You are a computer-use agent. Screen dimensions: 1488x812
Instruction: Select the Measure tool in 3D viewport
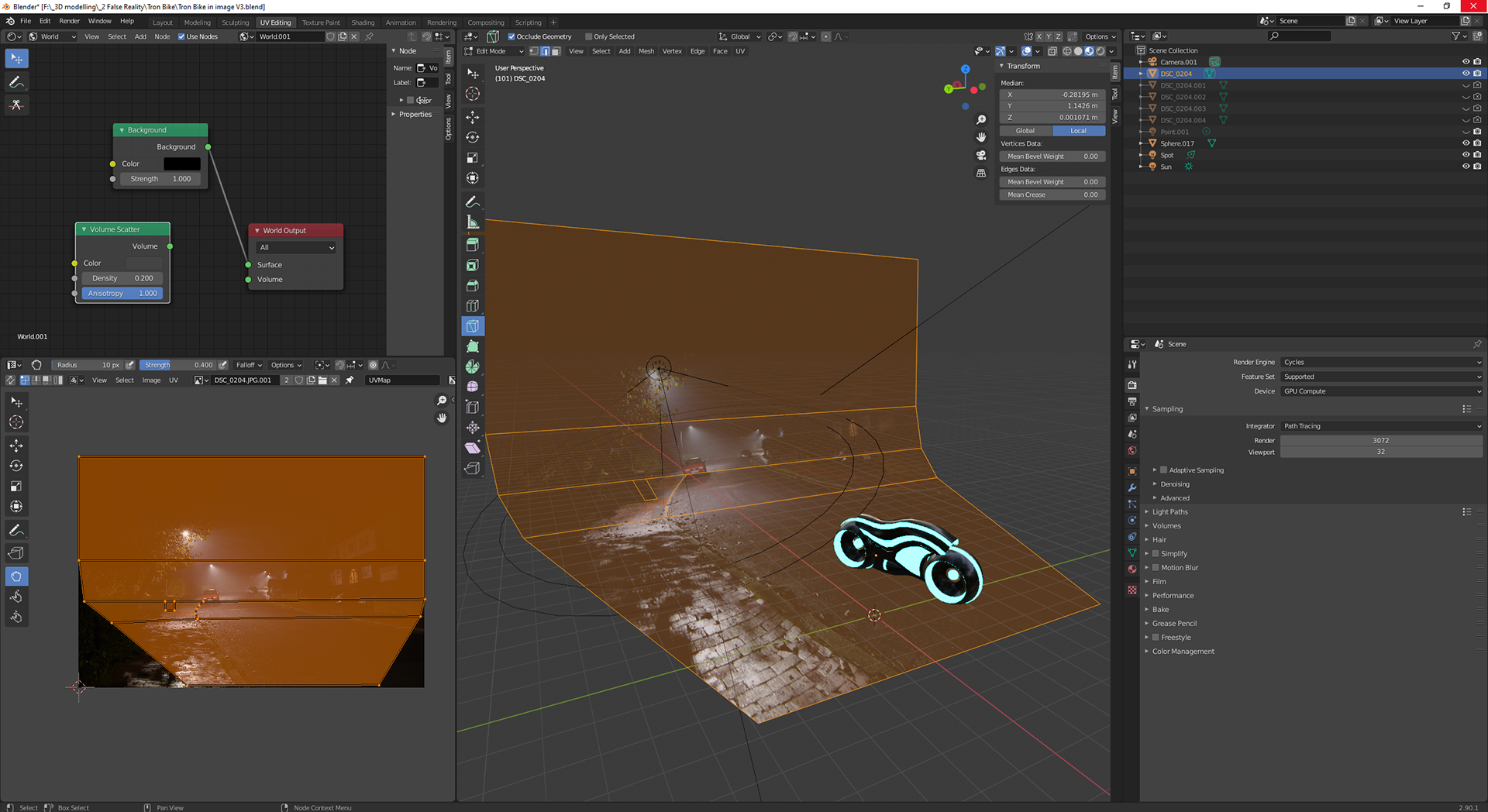point(473,222)
